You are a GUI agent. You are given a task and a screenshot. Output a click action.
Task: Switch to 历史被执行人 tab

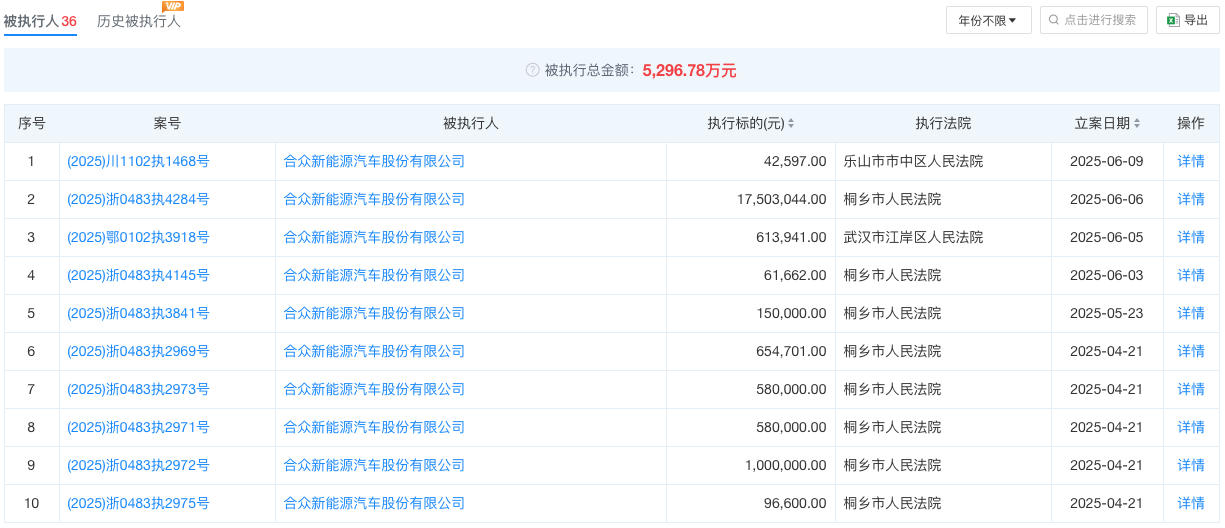[x=139, y=21]
